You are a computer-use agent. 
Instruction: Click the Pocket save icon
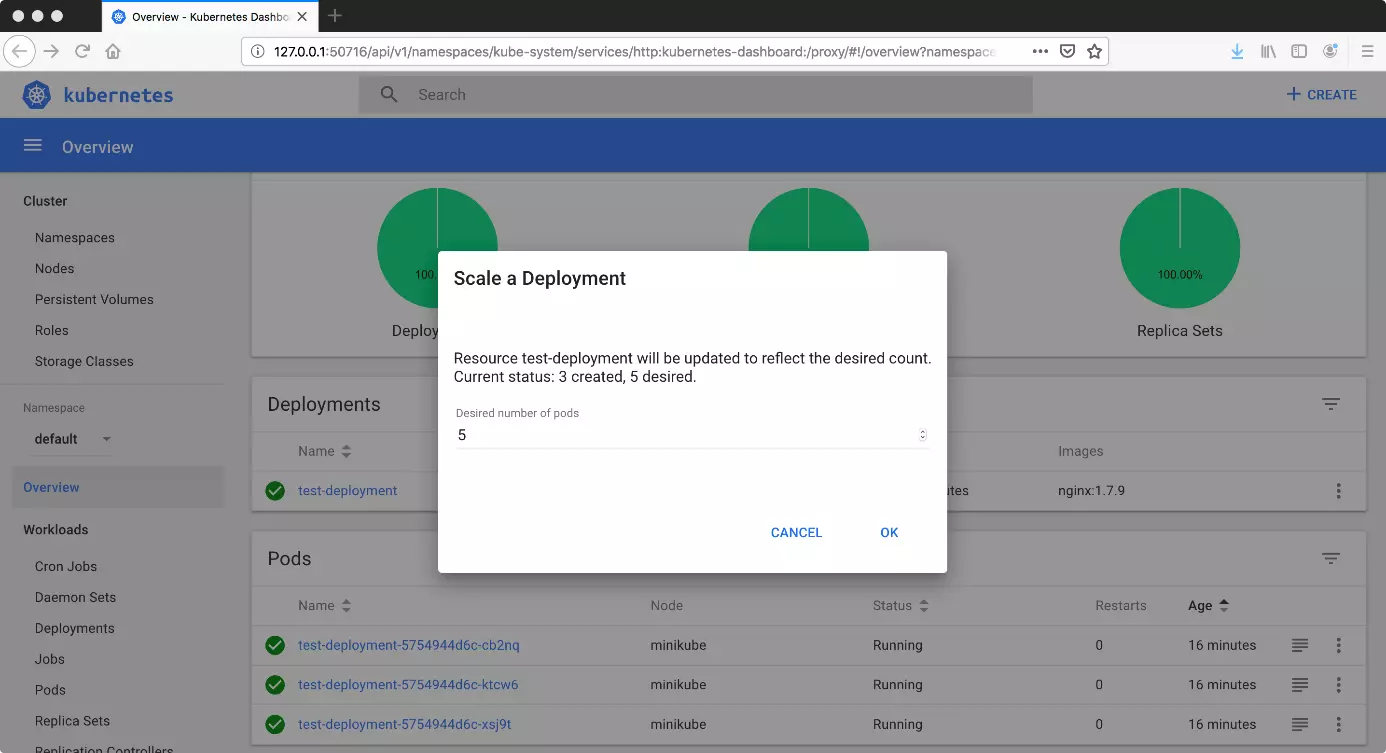click(x=1067, y=51)
